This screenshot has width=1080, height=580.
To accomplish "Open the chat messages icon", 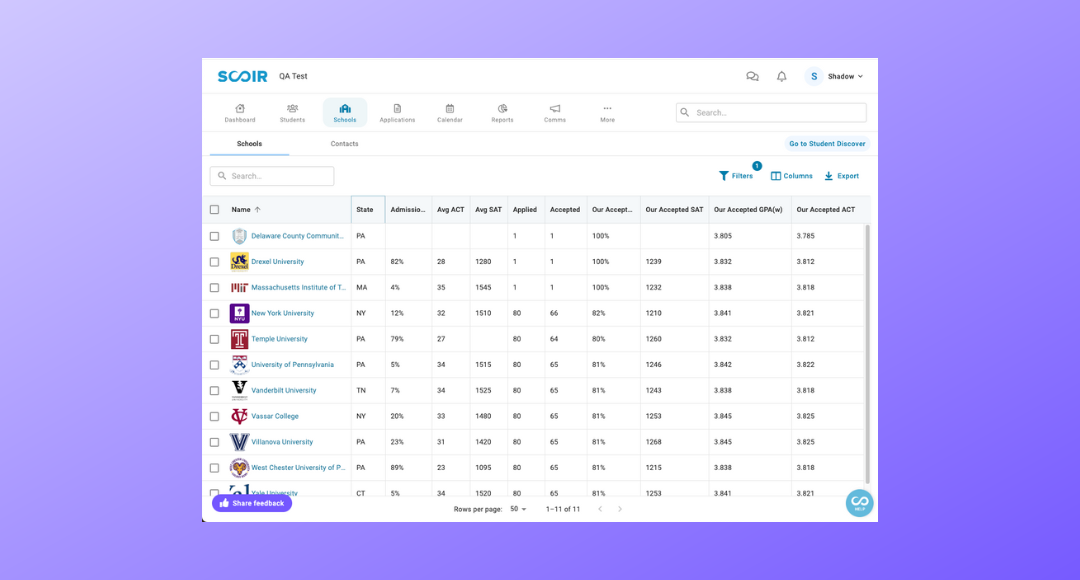I will tap(752, 76).
